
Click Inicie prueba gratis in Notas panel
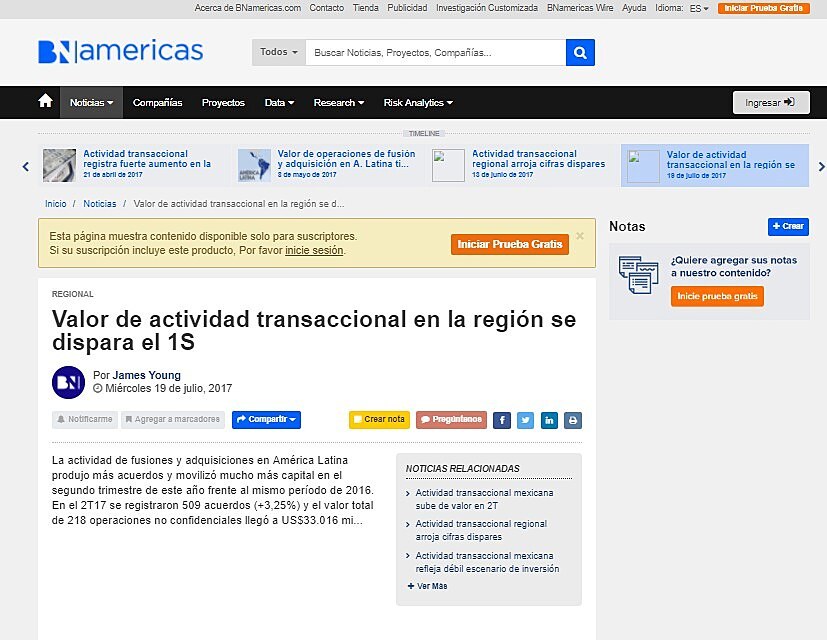[717, 297]
